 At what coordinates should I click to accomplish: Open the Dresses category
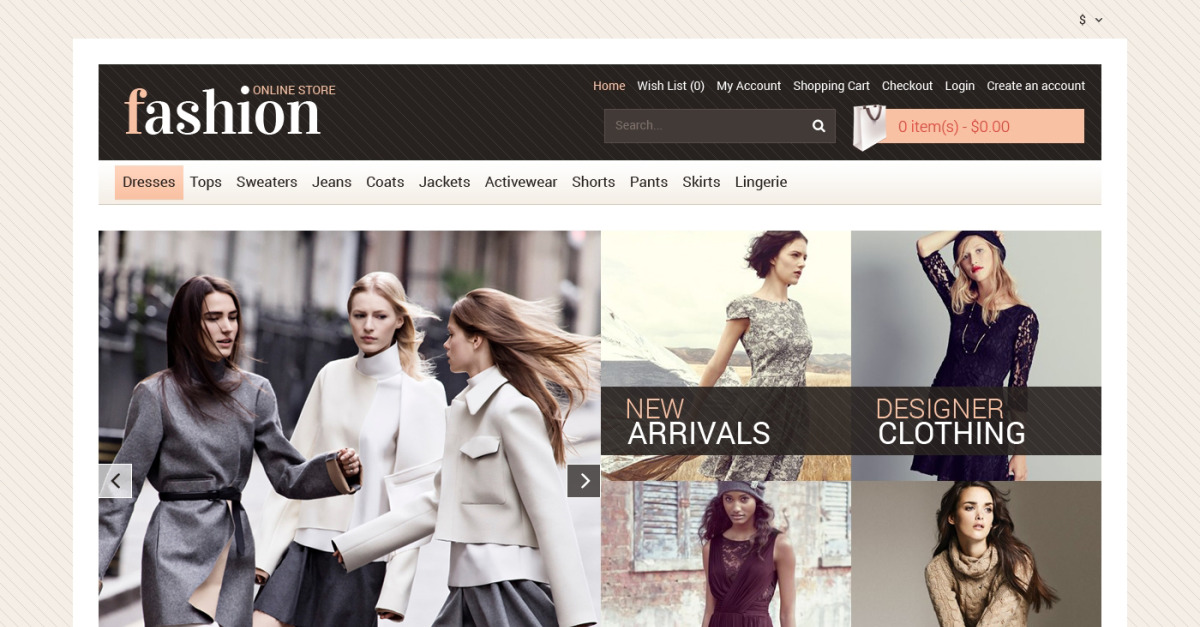(149, 182)
